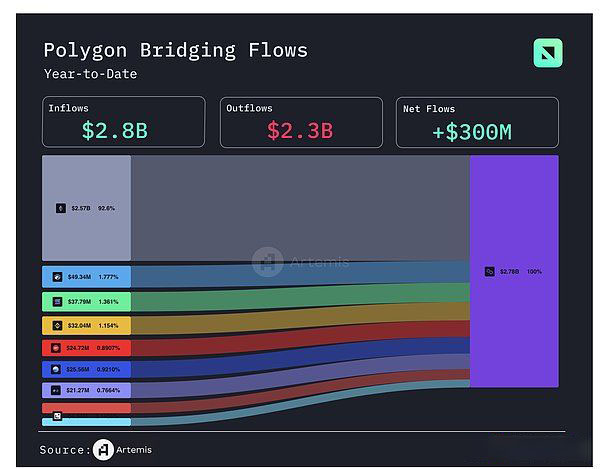Screen dimensions: 600x469
Task: Select the Outflows $2.3B card
Action: pos(301,122)
